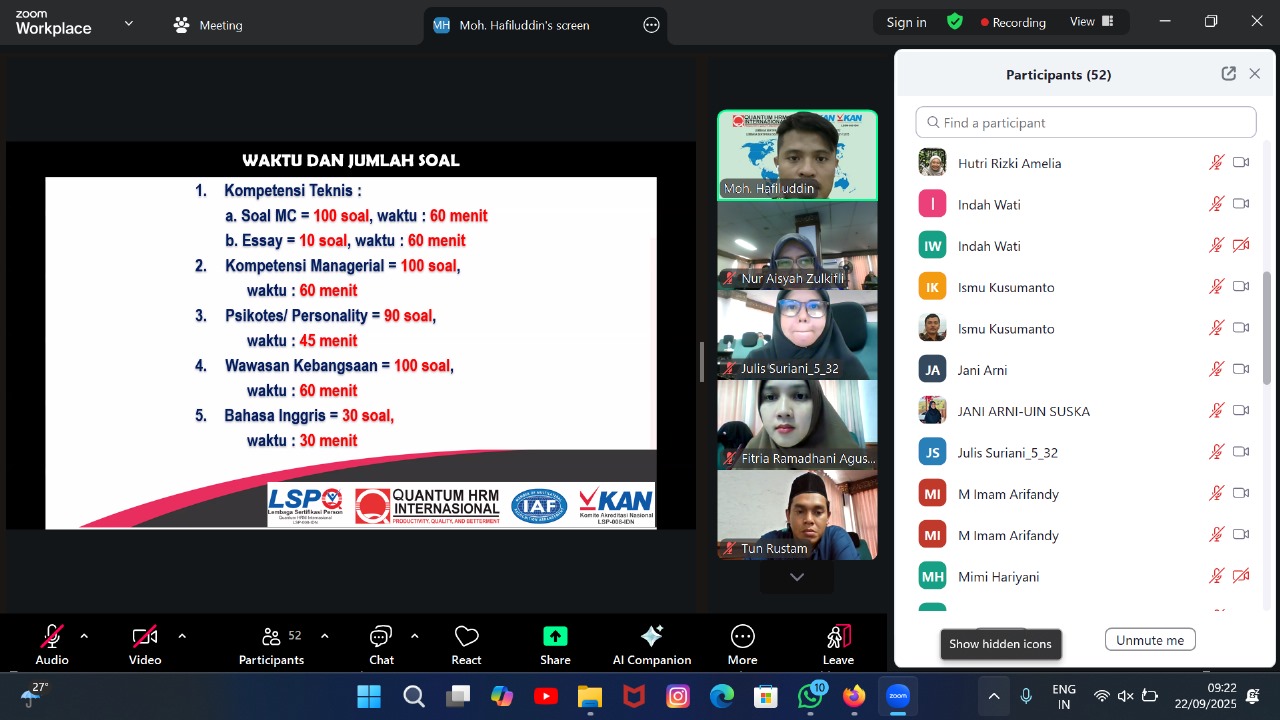Show more video tiles below
Viewport: 1280px width, 720px height.
coord(797,577)
